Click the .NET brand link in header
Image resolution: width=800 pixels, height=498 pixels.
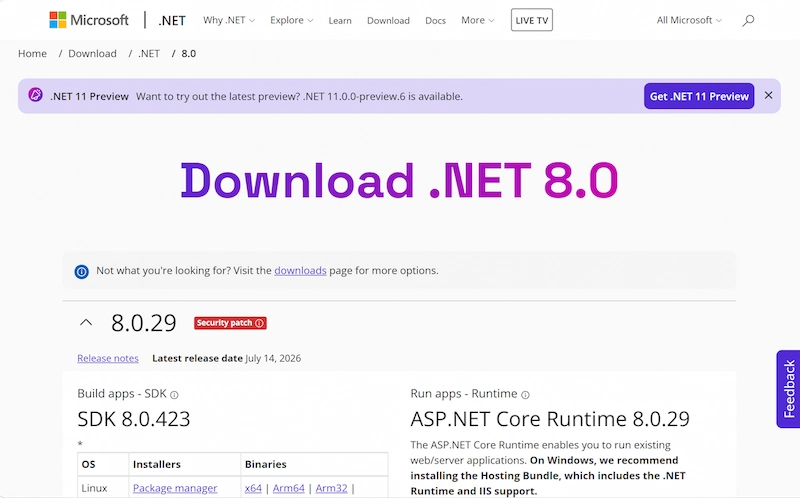point(172,20)
